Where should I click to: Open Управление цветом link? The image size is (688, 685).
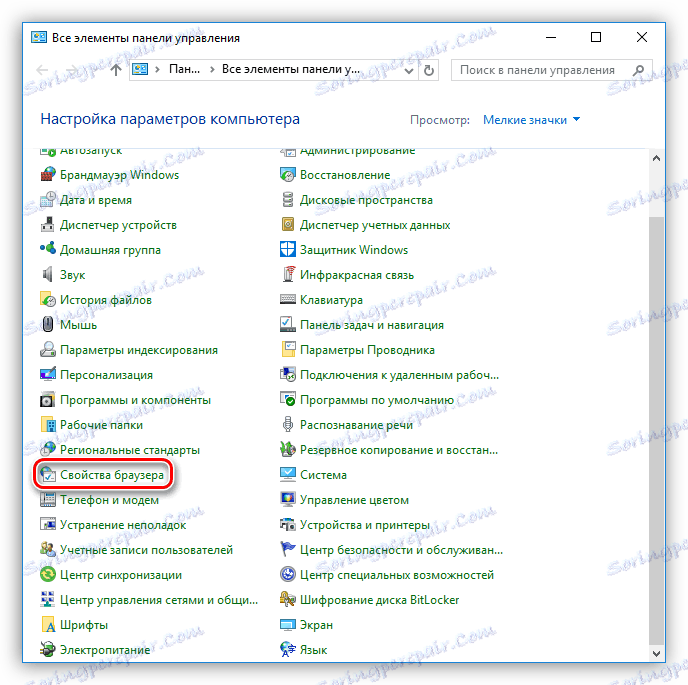pyautogui.click(x=354, y=500)
